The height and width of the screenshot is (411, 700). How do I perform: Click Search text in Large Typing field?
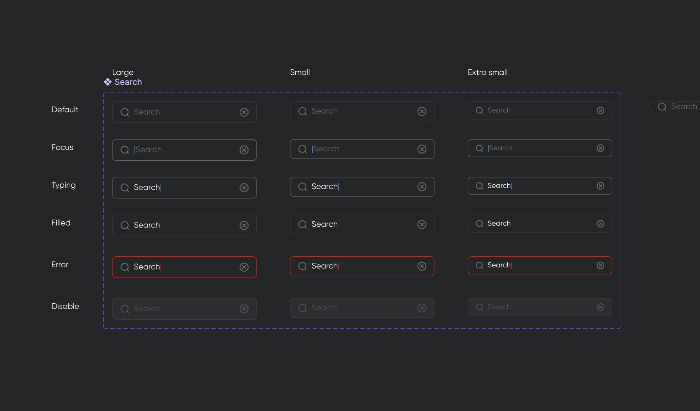[147, 187]
